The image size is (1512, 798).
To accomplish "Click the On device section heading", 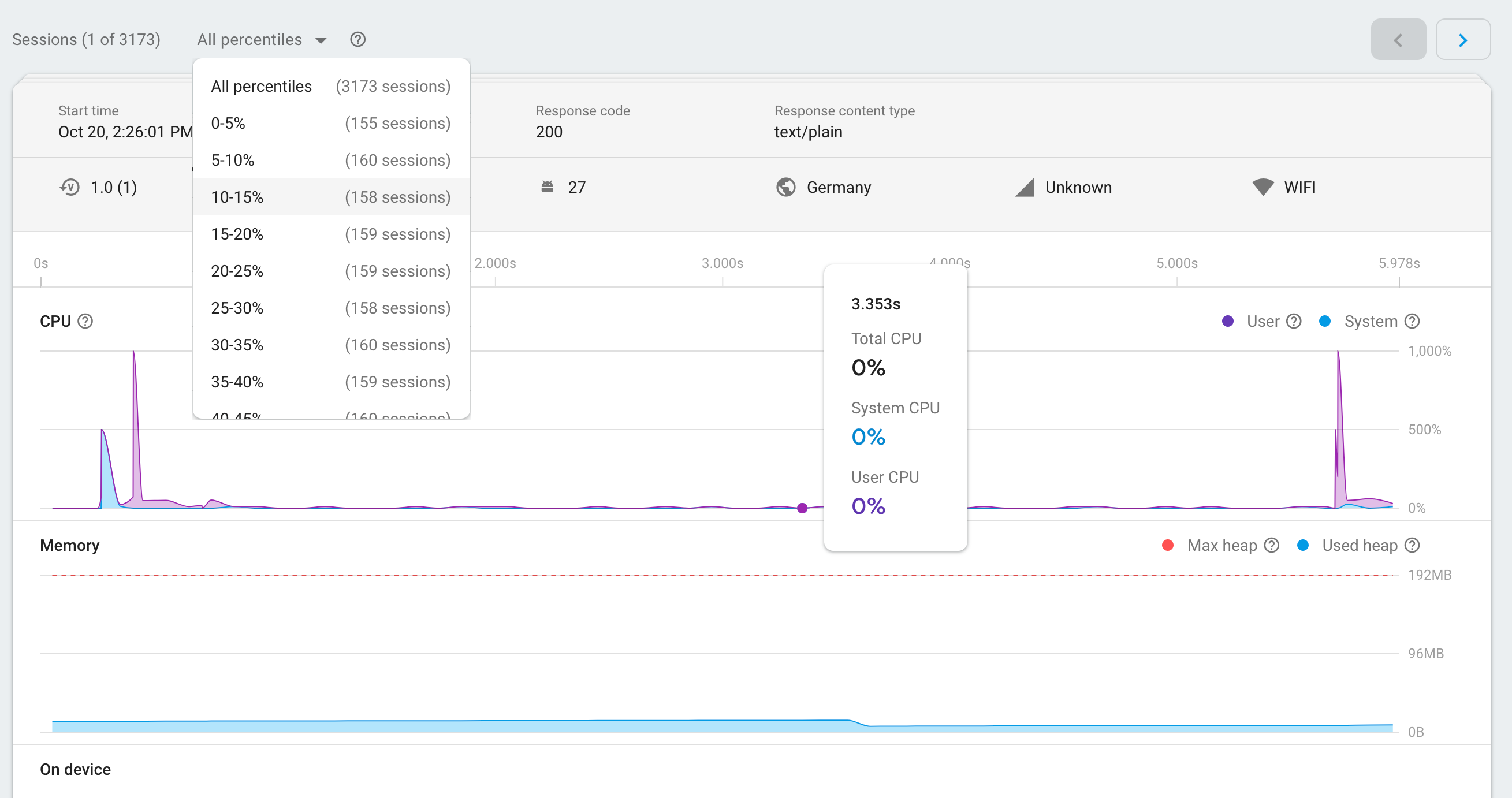I will 75,769.
